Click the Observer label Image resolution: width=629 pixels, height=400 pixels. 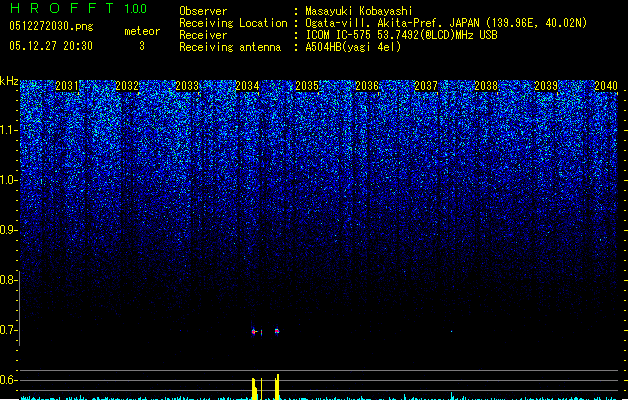[x=203, y=11]
